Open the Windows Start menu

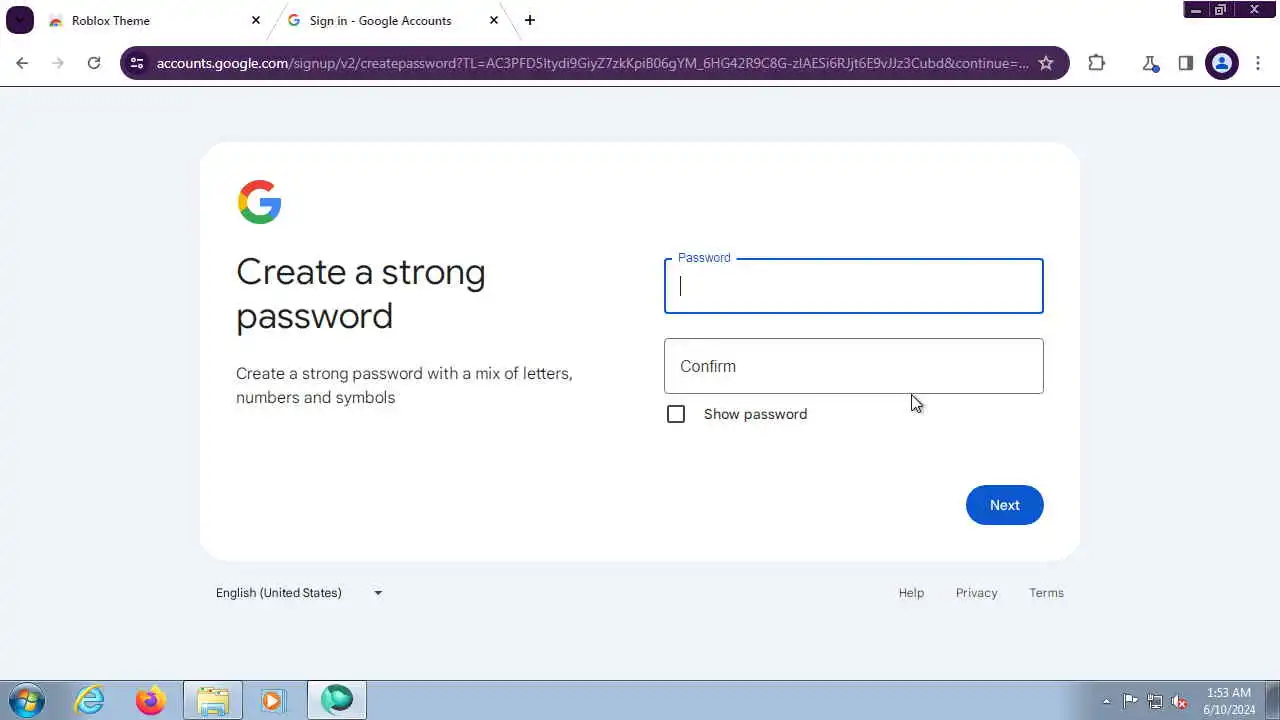tap(27, 700)
